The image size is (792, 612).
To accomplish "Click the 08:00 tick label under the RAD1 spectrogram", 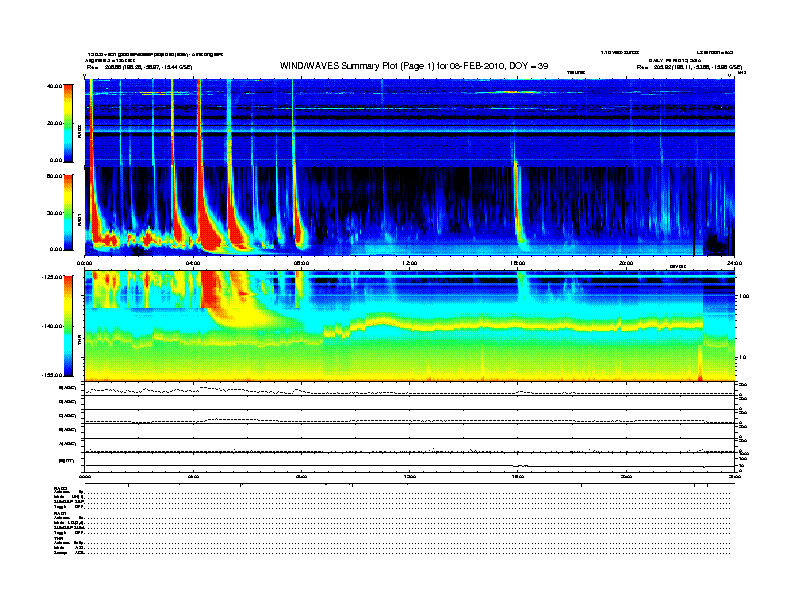I will click(302, 263).
